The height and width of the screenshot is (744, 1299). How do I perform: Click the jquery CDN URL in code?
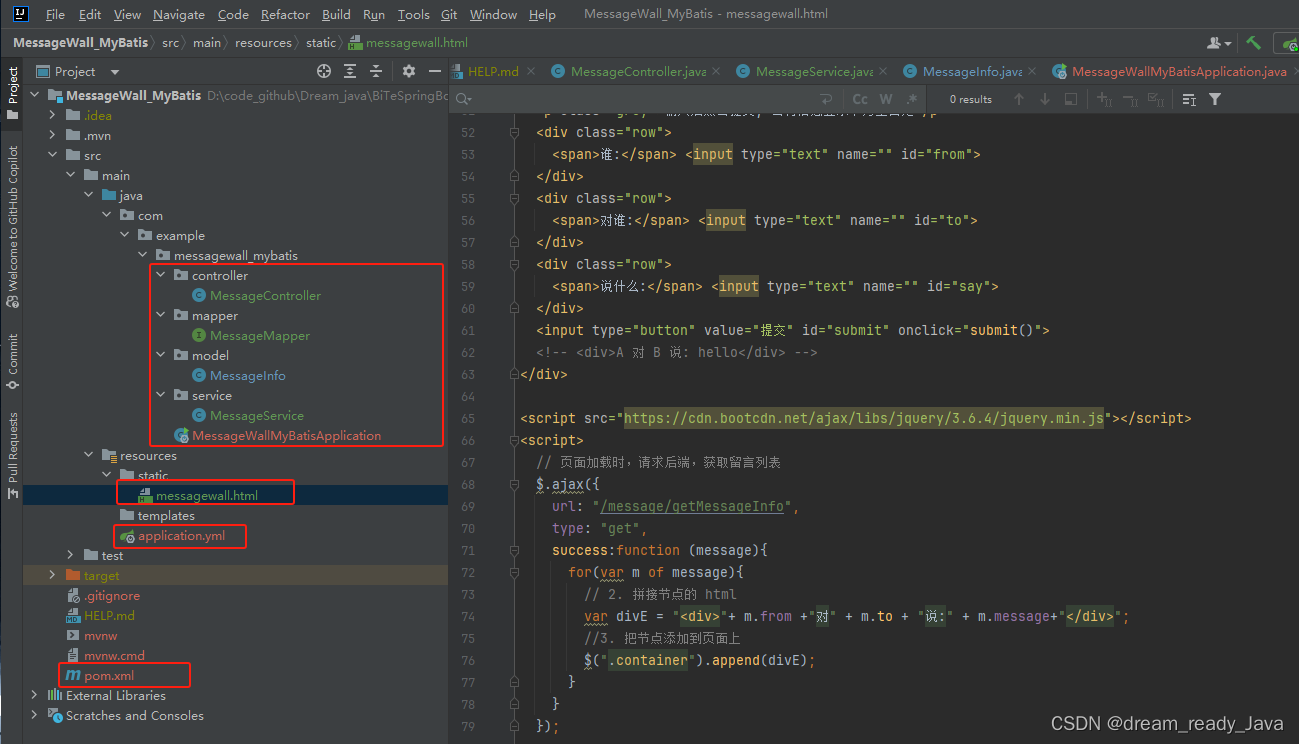(864, 418)
